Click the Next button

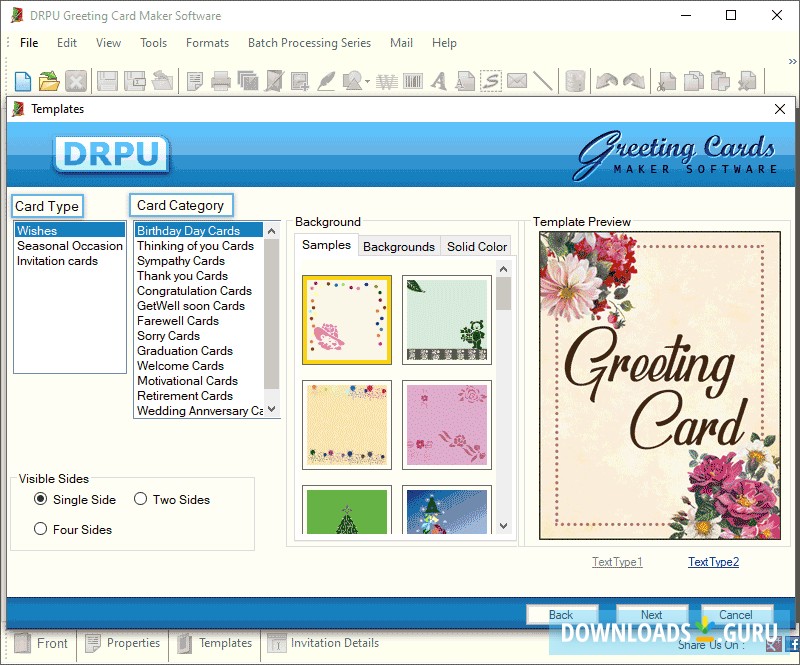tap(651, 613)
